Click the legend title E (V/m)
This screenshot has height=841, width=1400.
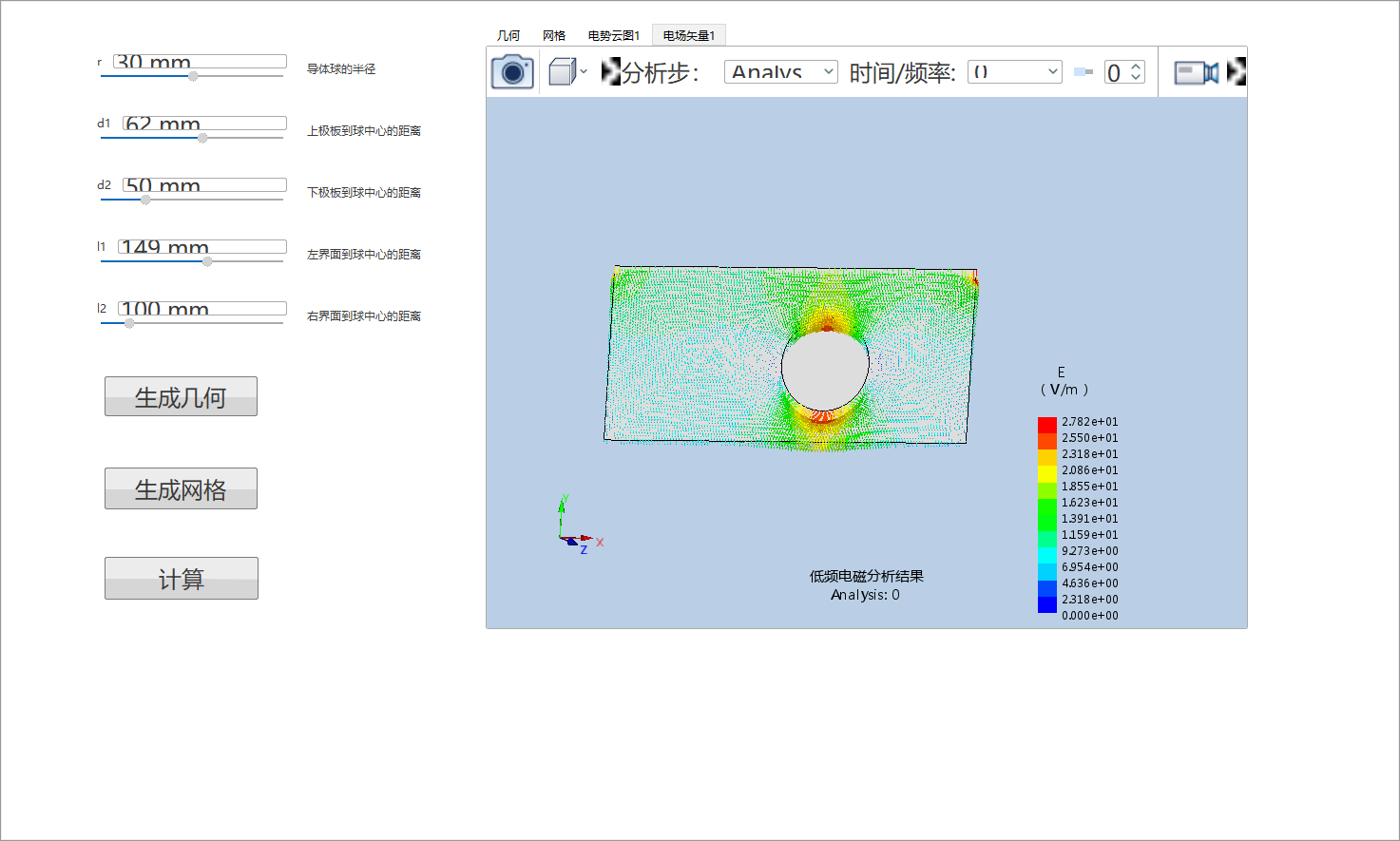1064,381
